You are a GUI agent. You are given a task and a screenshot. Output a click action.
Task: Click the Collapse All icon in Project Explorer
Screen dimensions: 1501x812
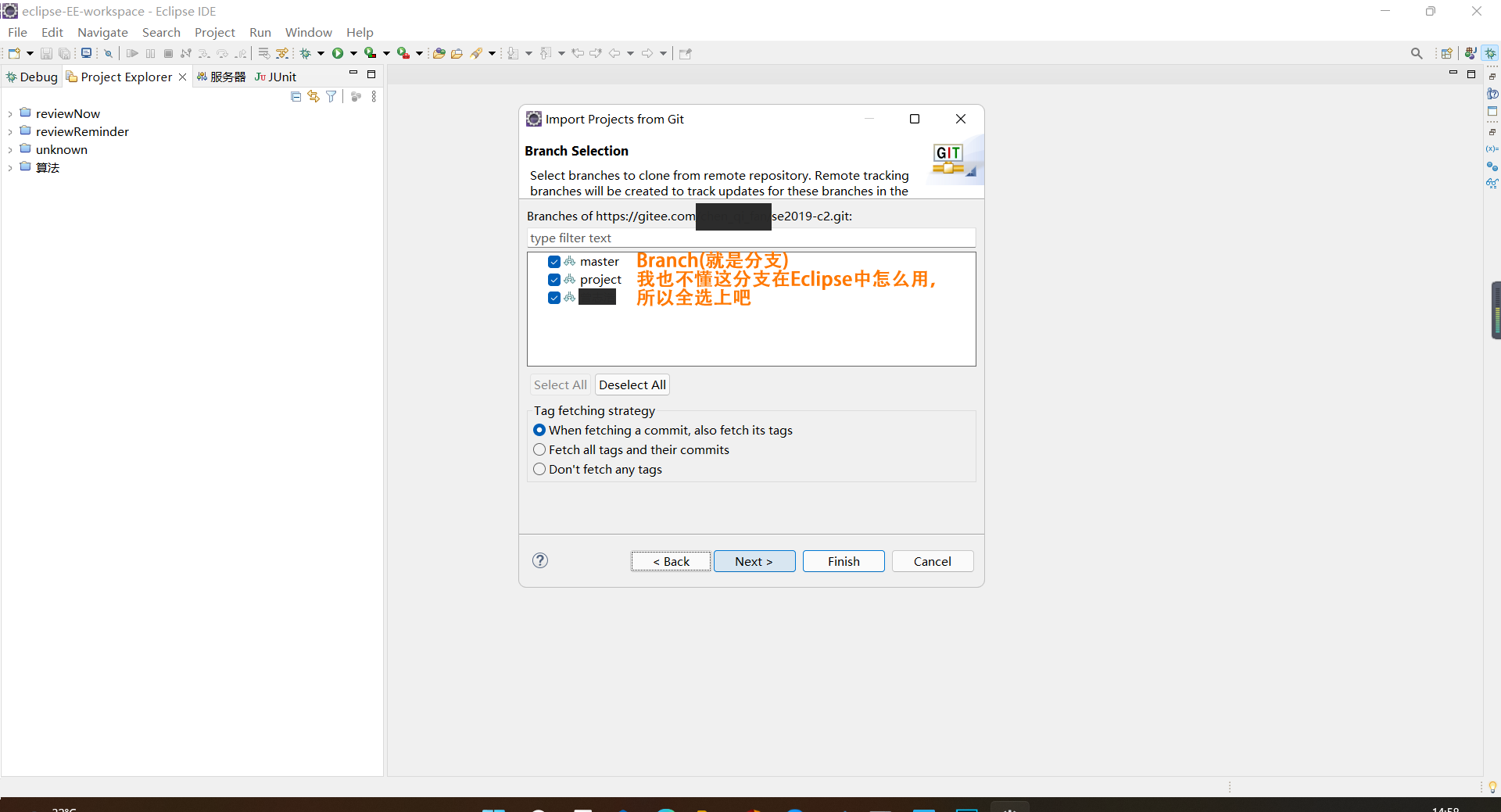coord(296,95)
